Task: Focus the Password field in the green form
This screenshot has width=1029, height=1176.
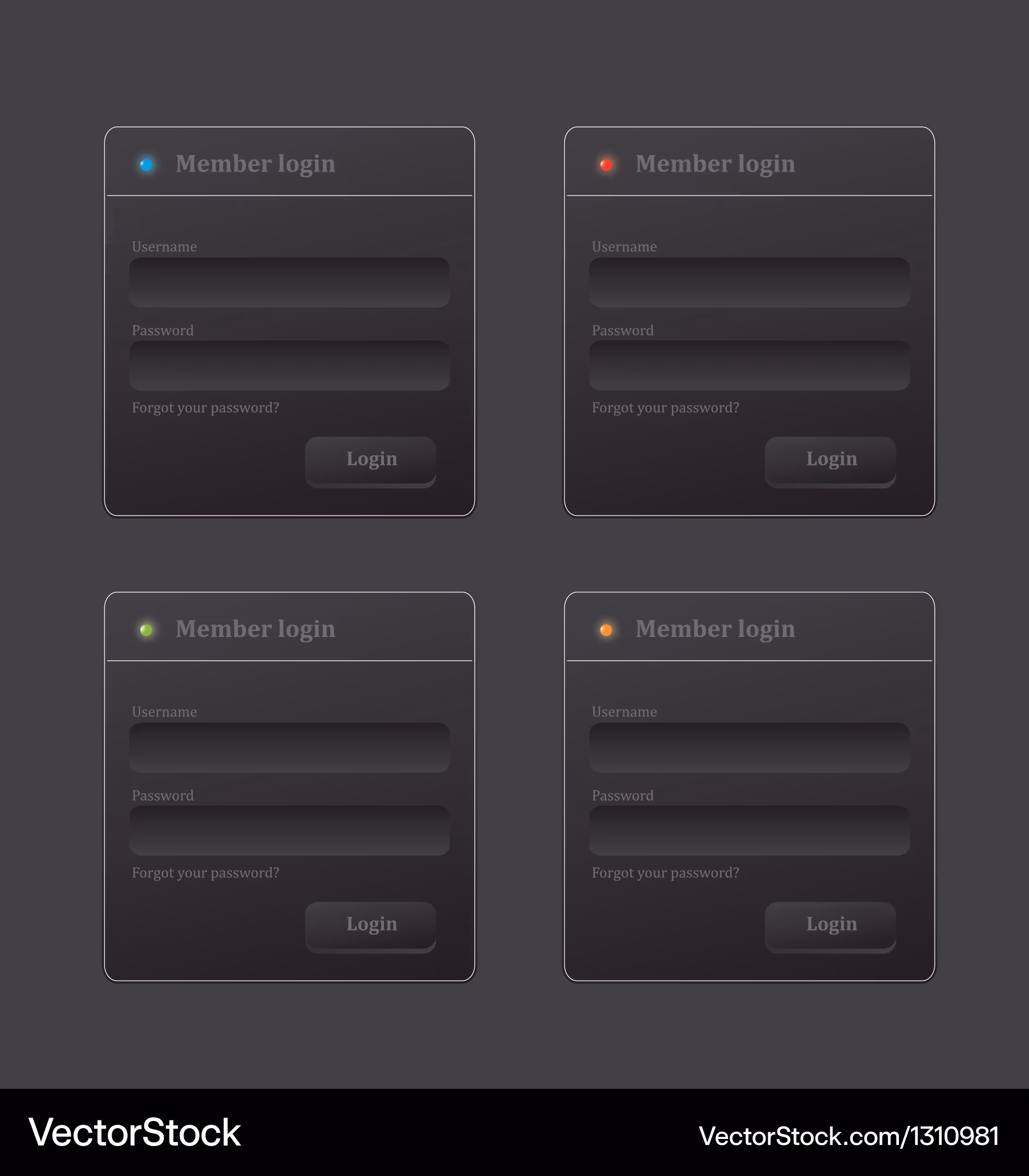Action: click(290, 831)
